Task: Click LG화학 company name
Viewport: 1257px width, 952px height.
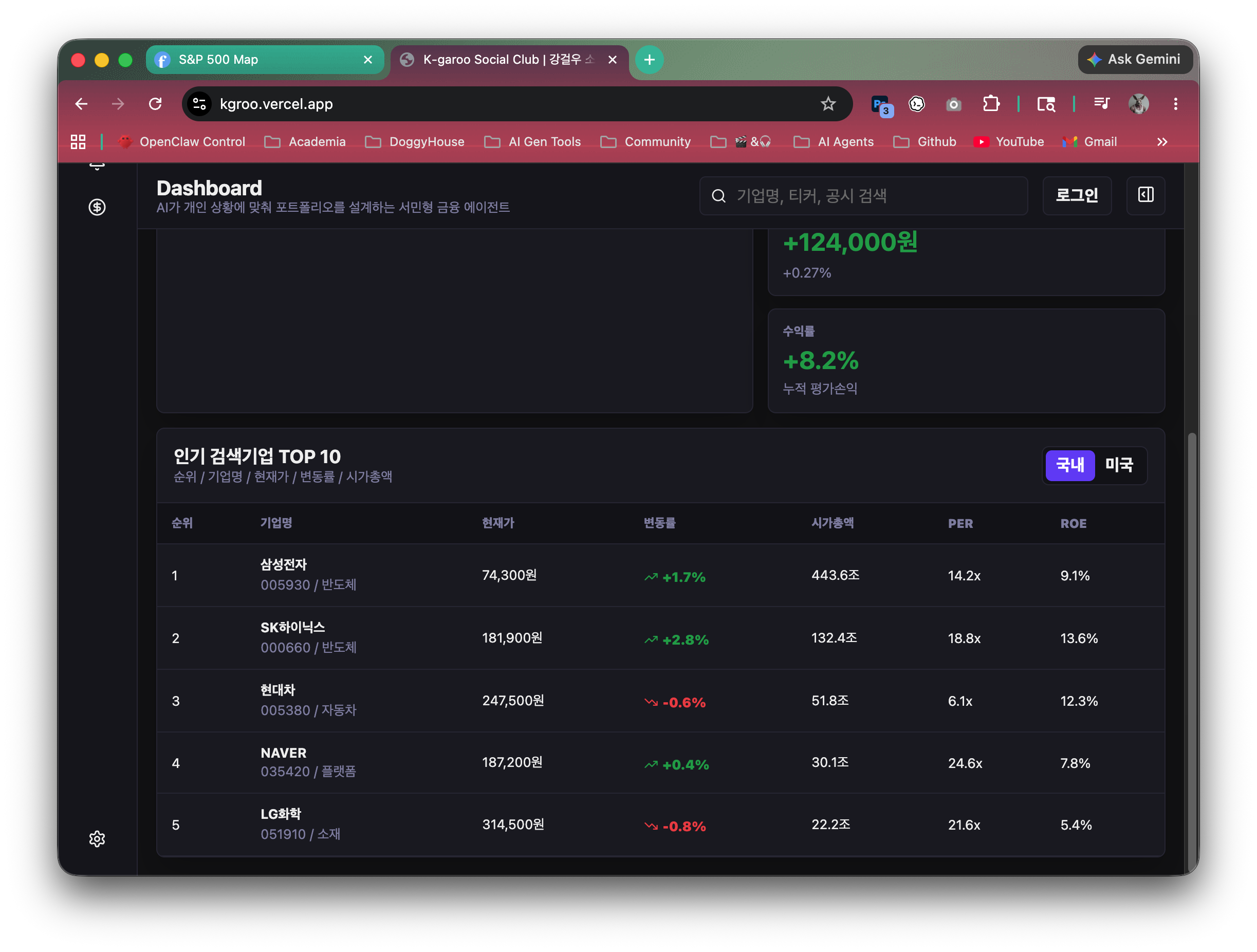Action: tap(281, 814)
